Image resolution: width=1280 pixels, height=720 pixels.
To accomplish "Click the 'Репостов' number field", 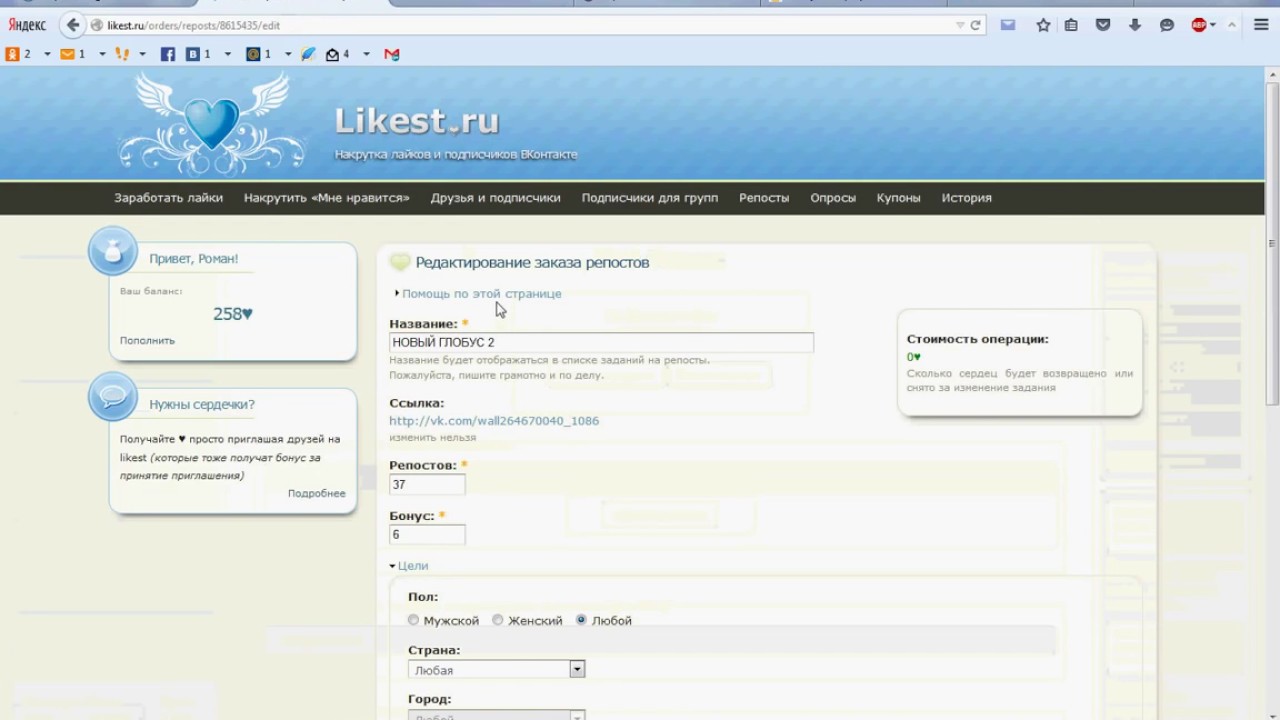I will click(427, 484).
